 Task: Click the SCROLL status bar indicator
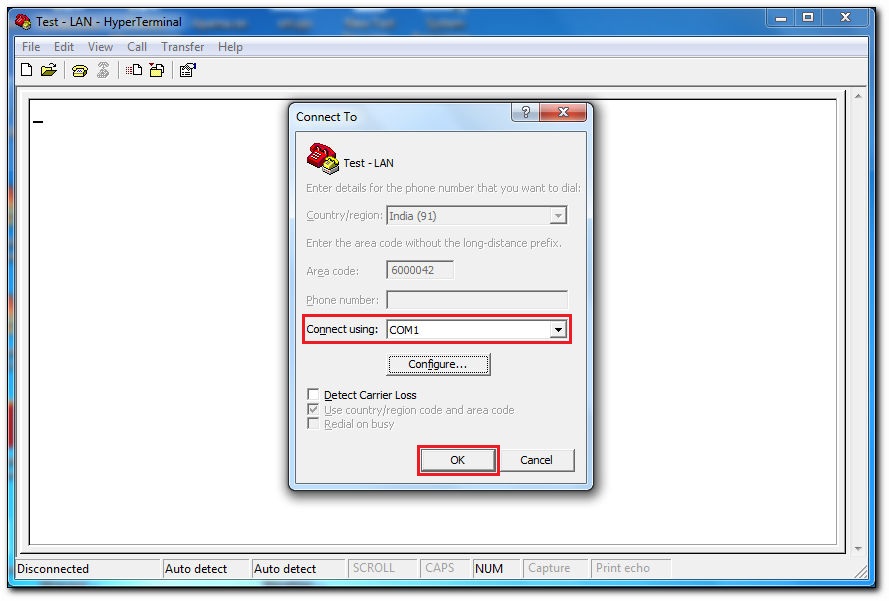click(x=373, y=568)
